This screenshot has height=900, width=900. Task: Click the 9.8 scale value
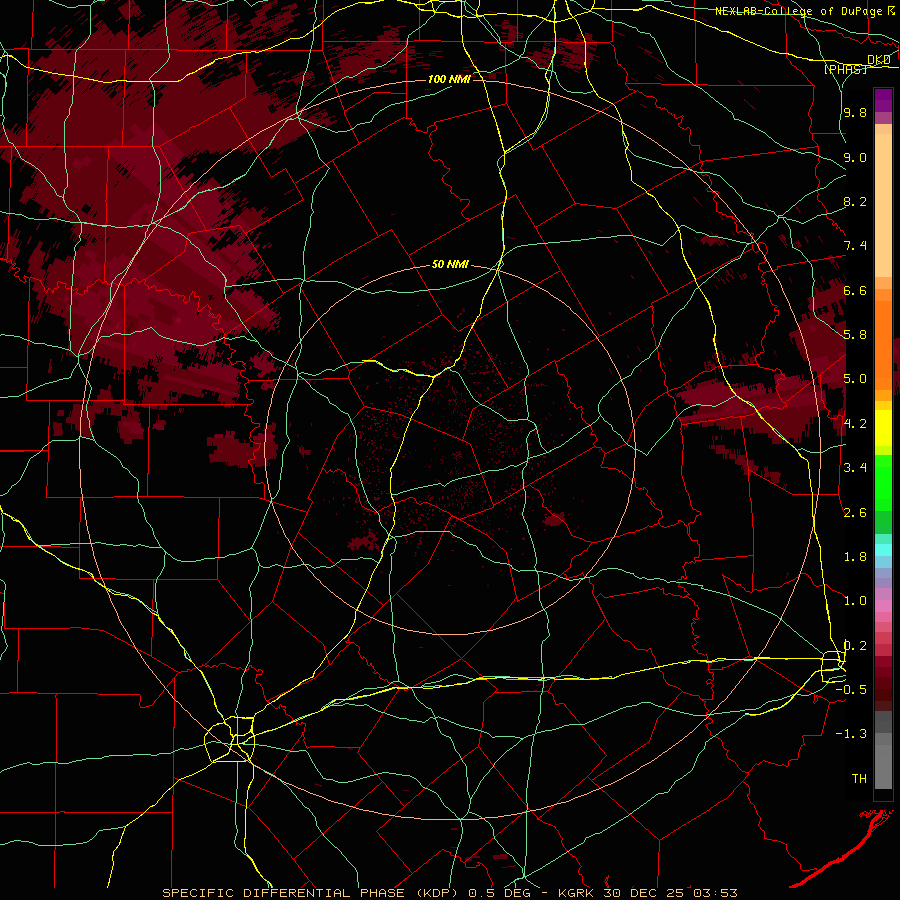(855, 112)
